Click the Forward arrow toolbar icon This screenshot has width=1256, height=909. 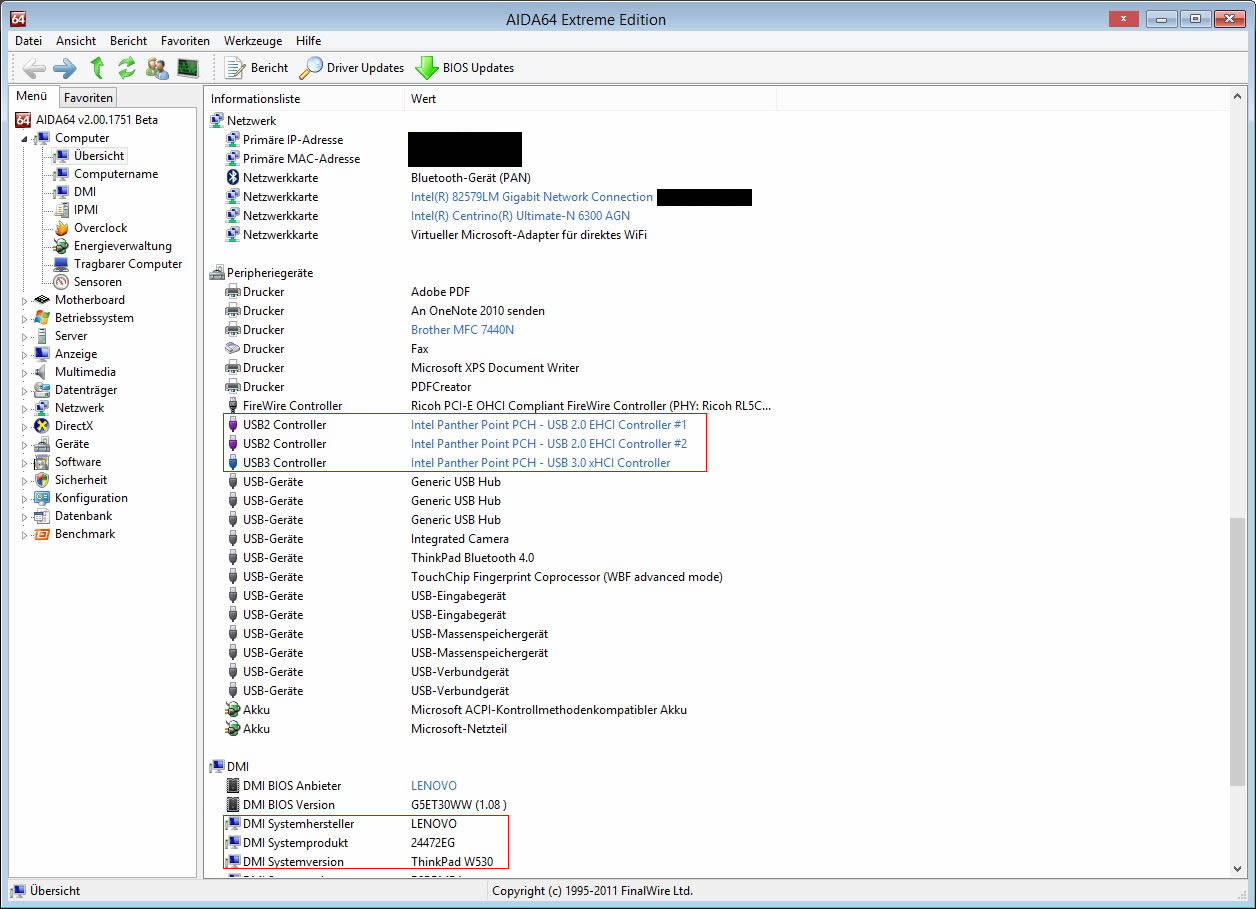tap(65, 68)
